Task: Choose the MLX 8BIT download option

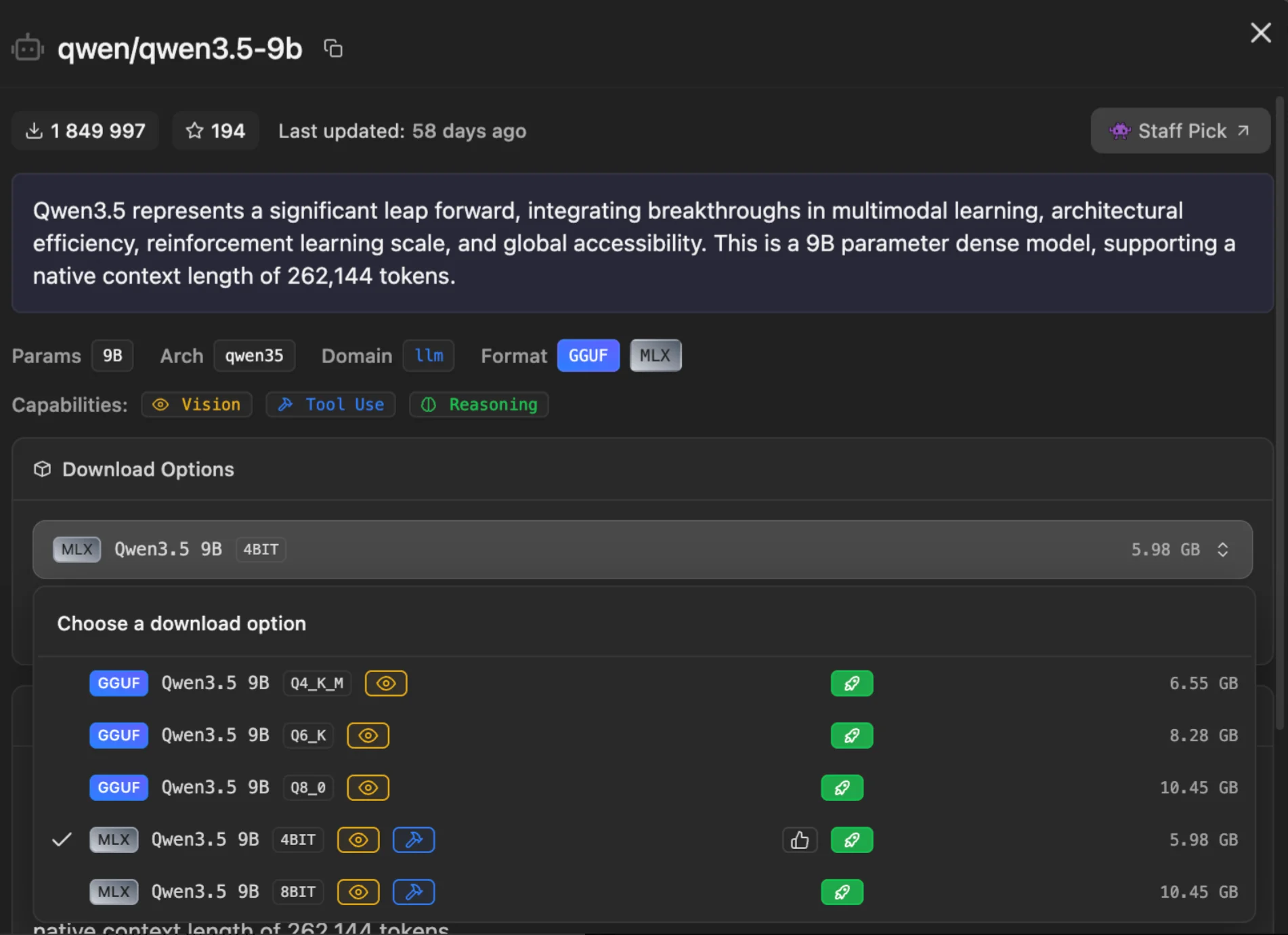Action: pyautogui.click(x=646, y=892)
